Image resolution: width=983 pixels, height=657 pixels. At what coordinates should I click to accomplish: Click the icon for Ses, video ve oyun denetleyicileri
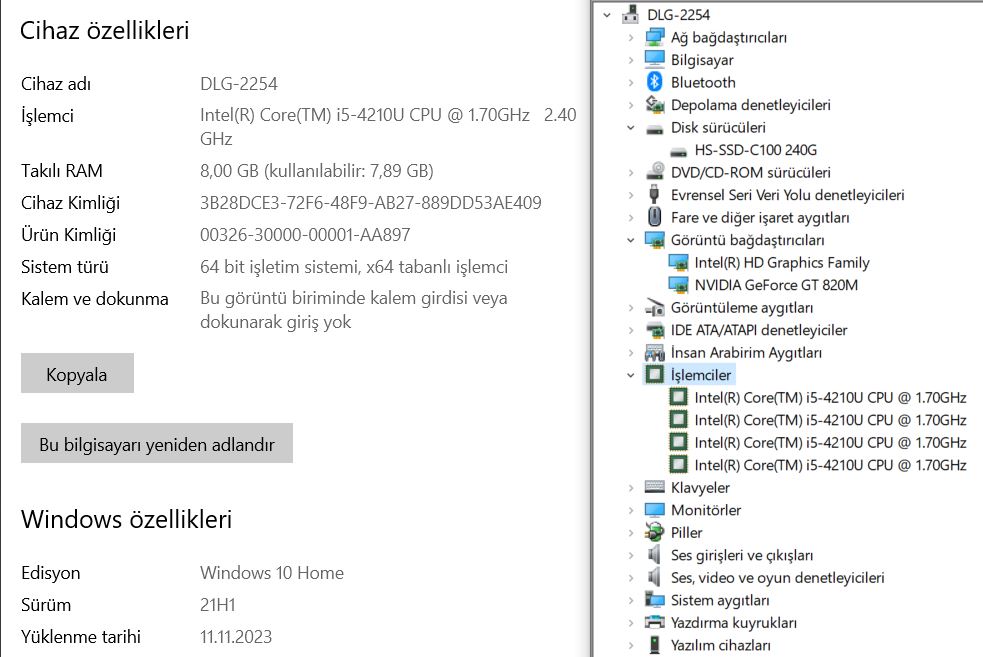tap(654, 577)
